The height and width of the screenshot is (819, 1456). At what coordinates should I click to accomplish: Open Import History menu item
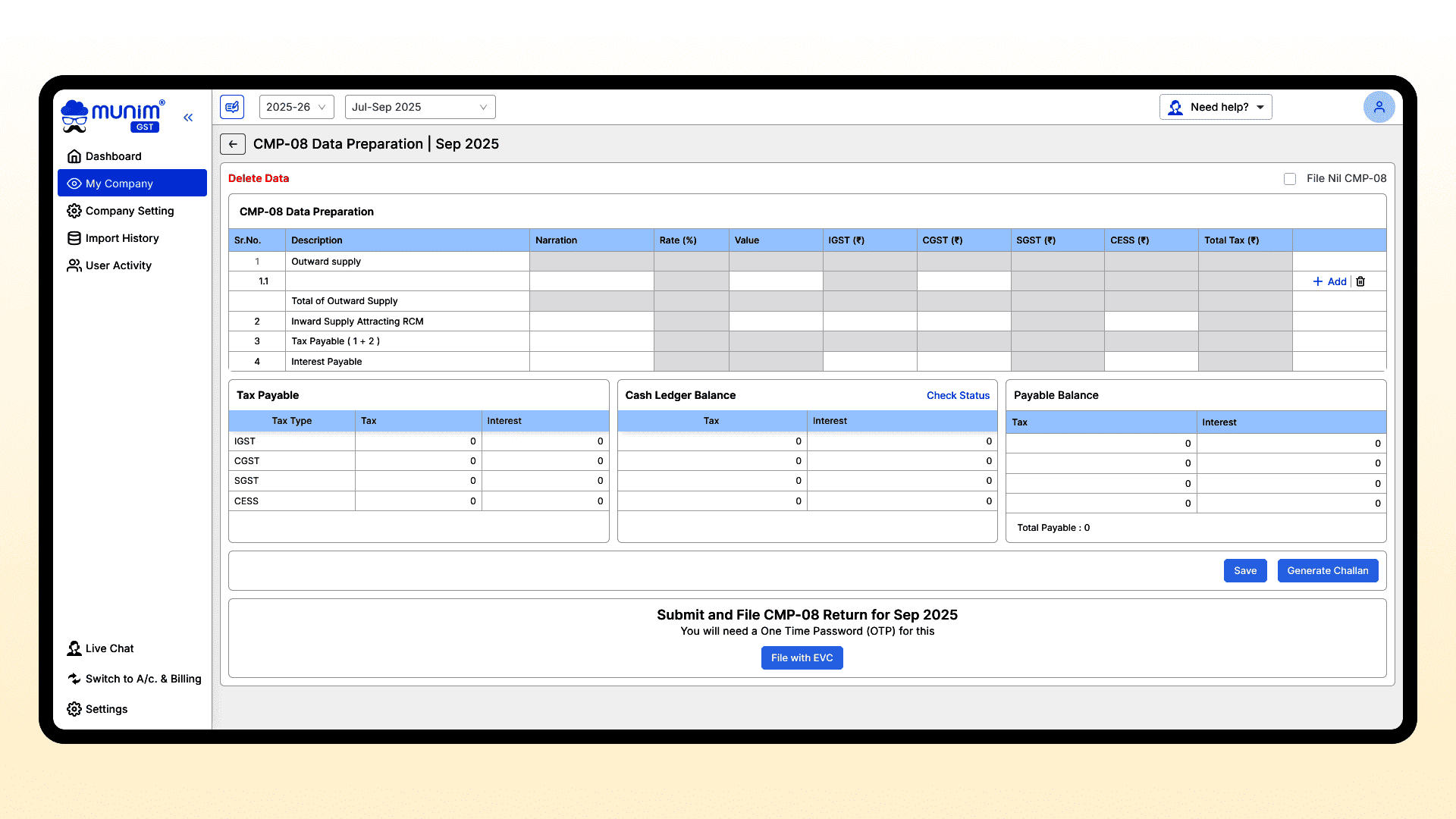121,238
